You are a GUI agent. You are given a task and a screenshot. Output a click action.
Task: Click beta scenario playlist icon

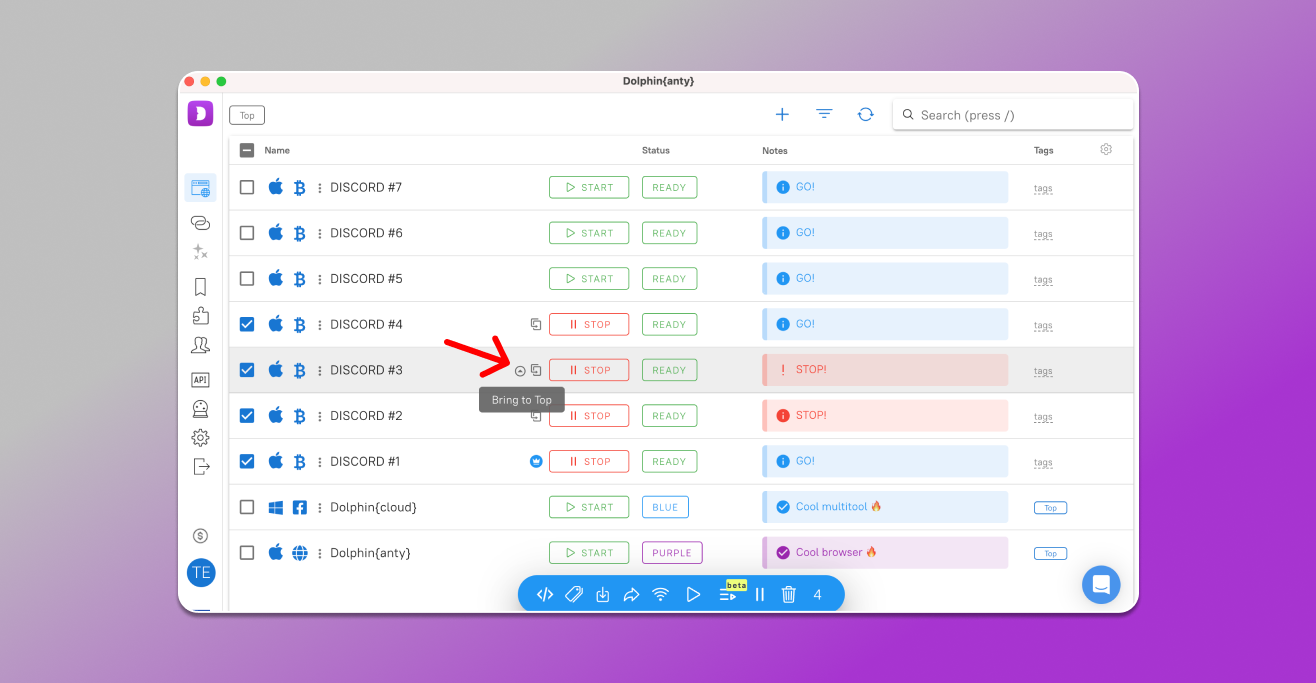728,596
